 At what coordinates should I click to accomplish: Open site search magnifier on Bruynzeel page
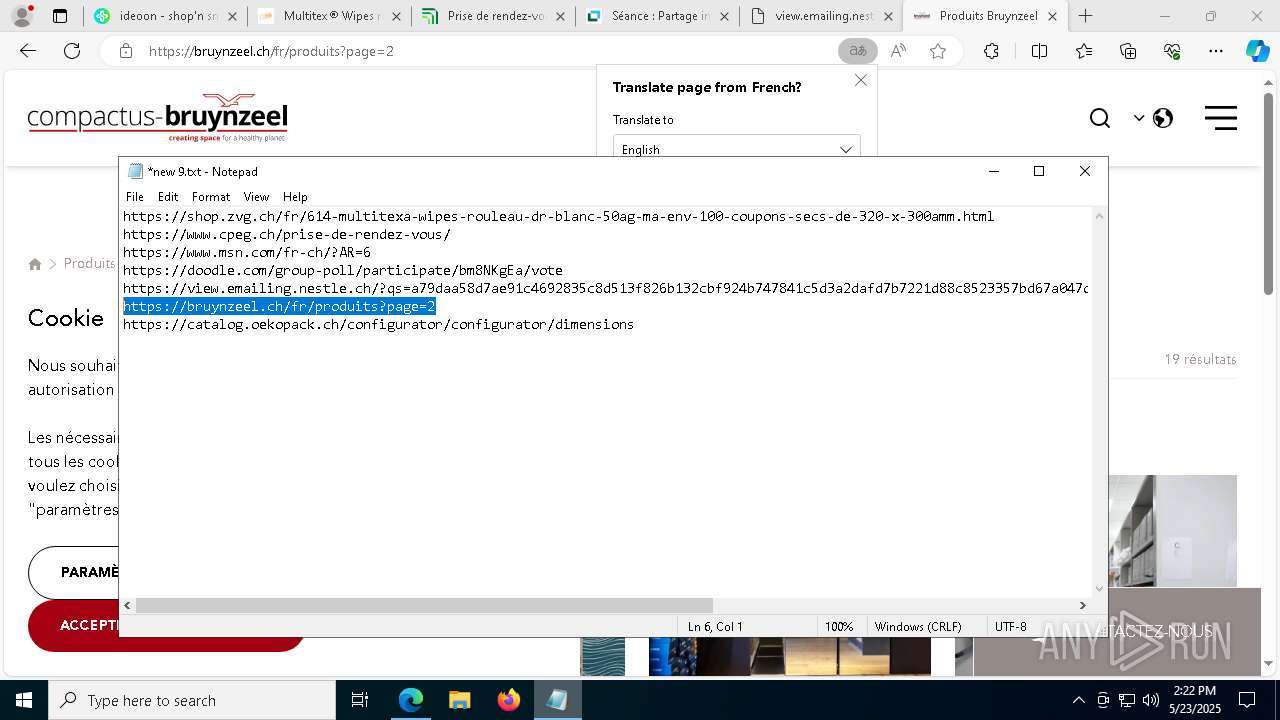(x=1100, y=118)
